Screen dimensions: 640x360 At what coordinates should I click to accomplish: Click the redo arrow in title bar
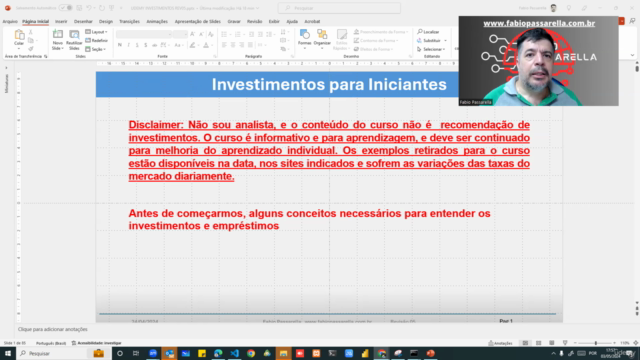pos(102,8)
